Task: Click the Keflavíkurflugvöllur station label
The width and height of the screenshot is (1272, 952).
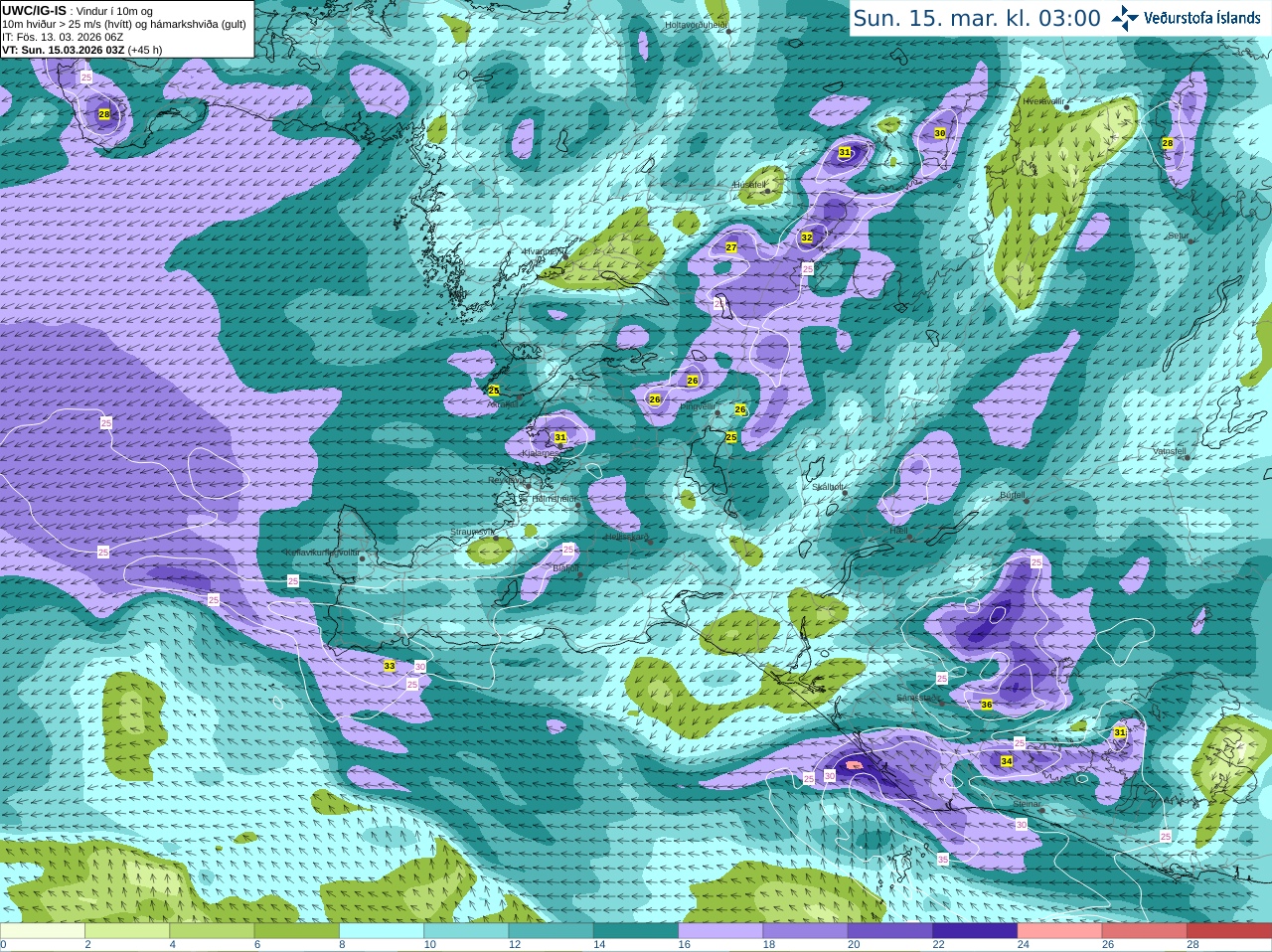Action: click(x=322, y=553)
